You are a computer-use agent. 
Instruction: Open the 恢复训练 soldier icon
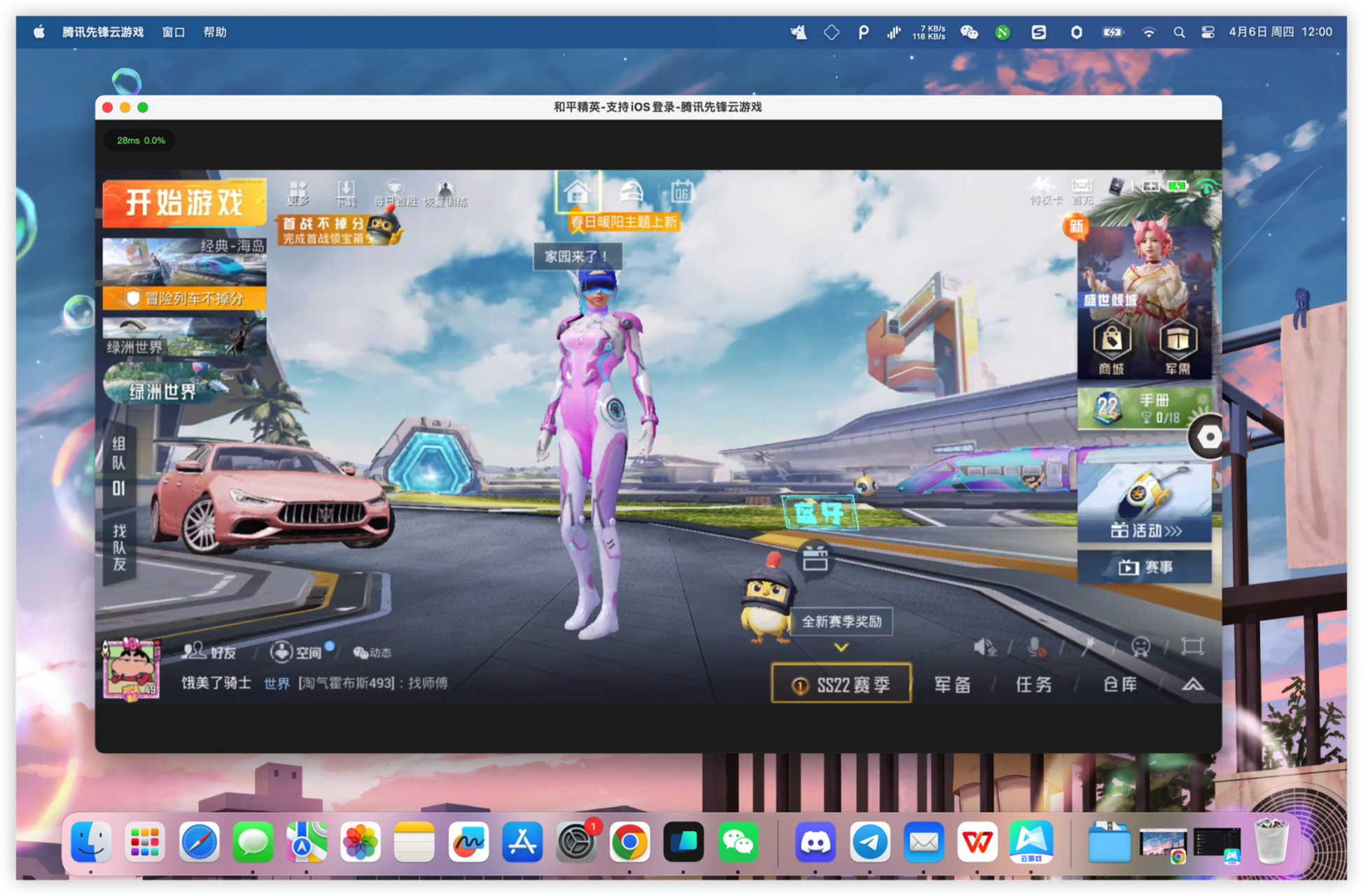coord(445,193)
